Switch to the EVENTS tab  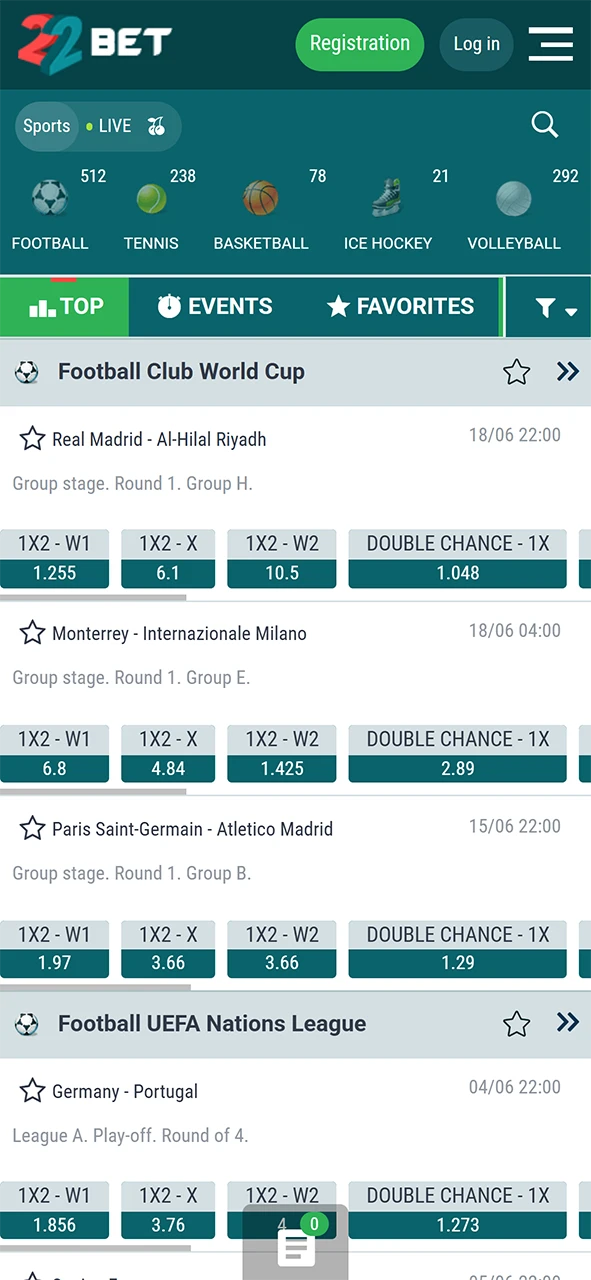[x=215, y=306]
